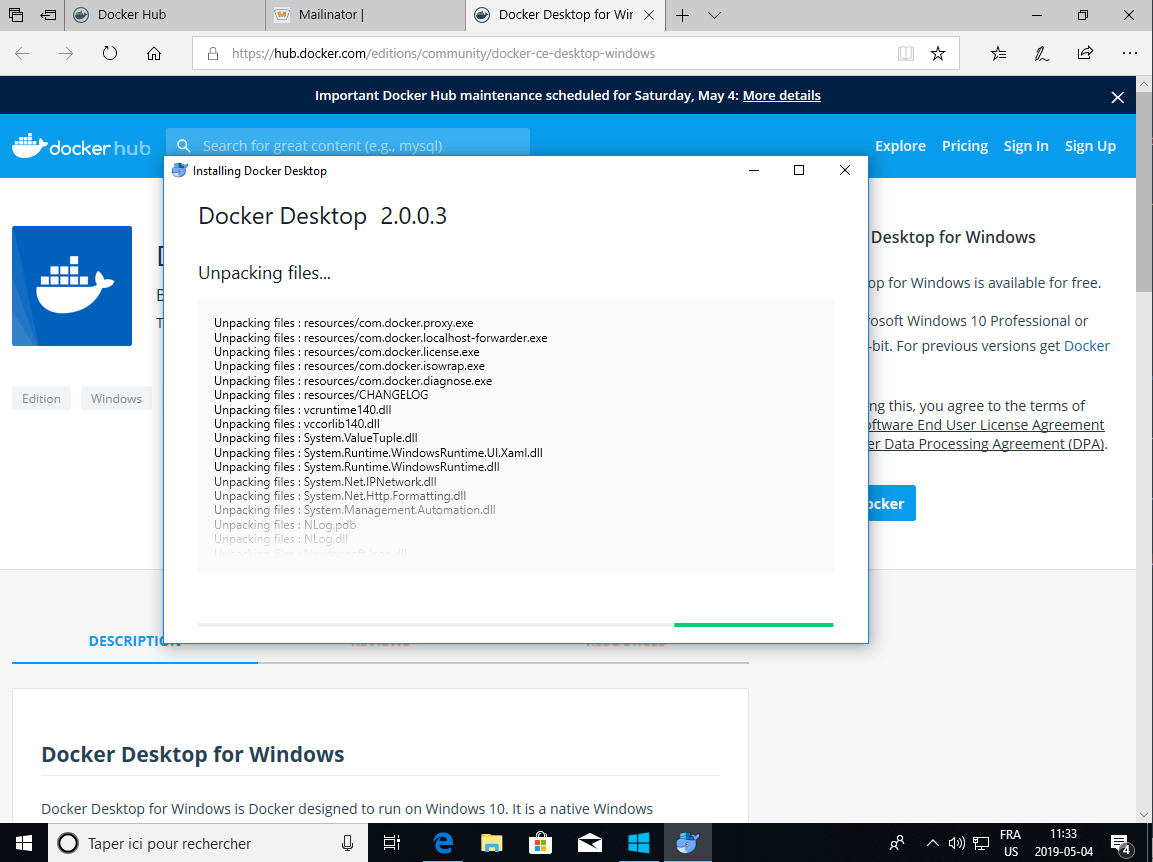Open Edge settings and more menu
Screen dimensions: 1153x862
[x=1130, y=54]
